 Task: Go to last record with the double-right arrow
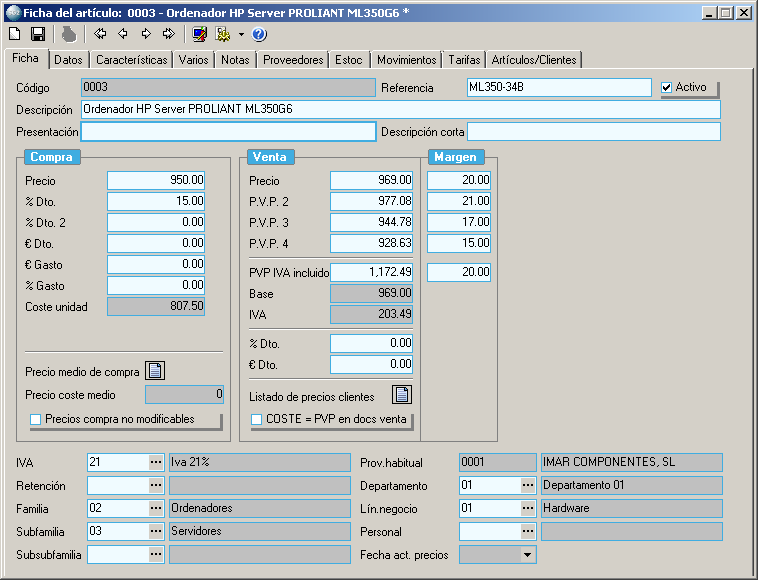click(168, 33)
